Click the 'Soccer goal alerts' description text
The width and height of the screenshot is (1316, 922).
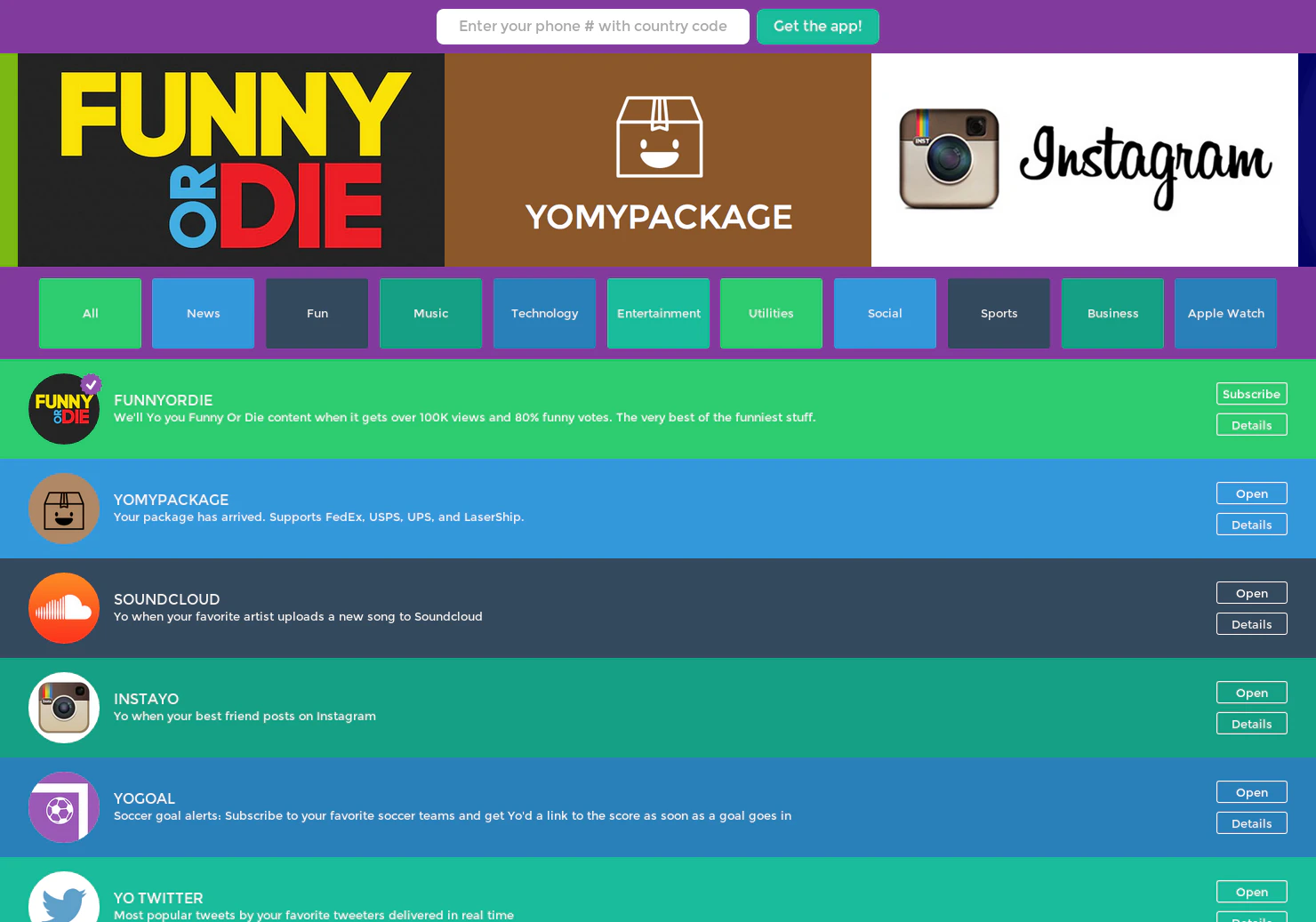click(x=453, y=815)
